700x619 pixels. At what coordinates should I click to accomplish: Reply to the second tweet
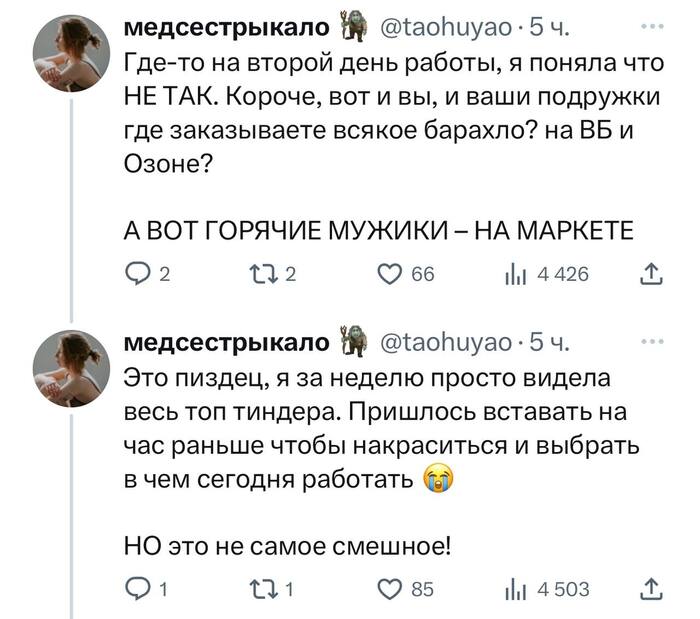coord(137,588)
